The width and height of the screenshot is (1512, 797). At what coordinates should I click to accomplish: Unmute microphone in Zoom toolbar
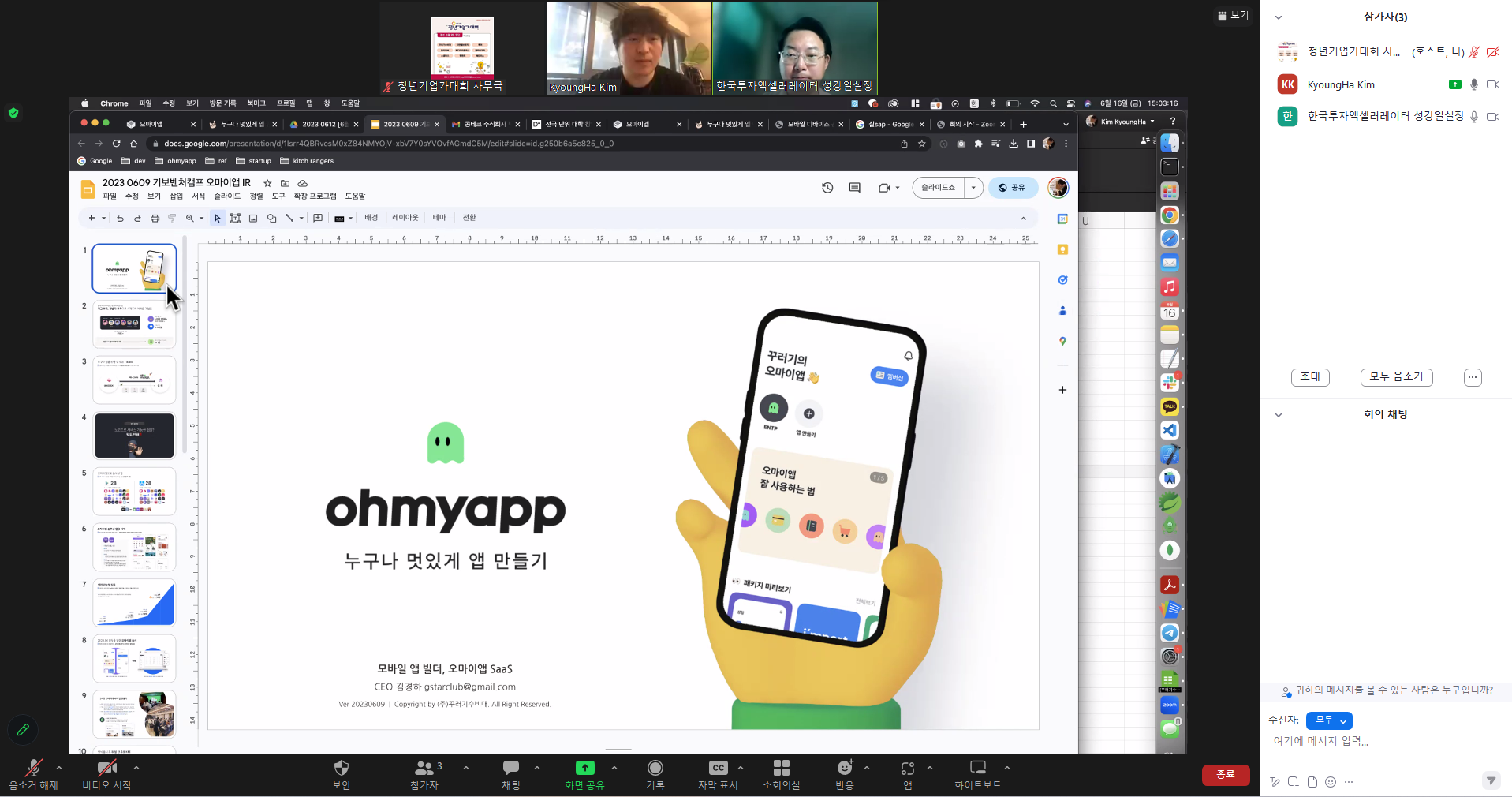33,774
